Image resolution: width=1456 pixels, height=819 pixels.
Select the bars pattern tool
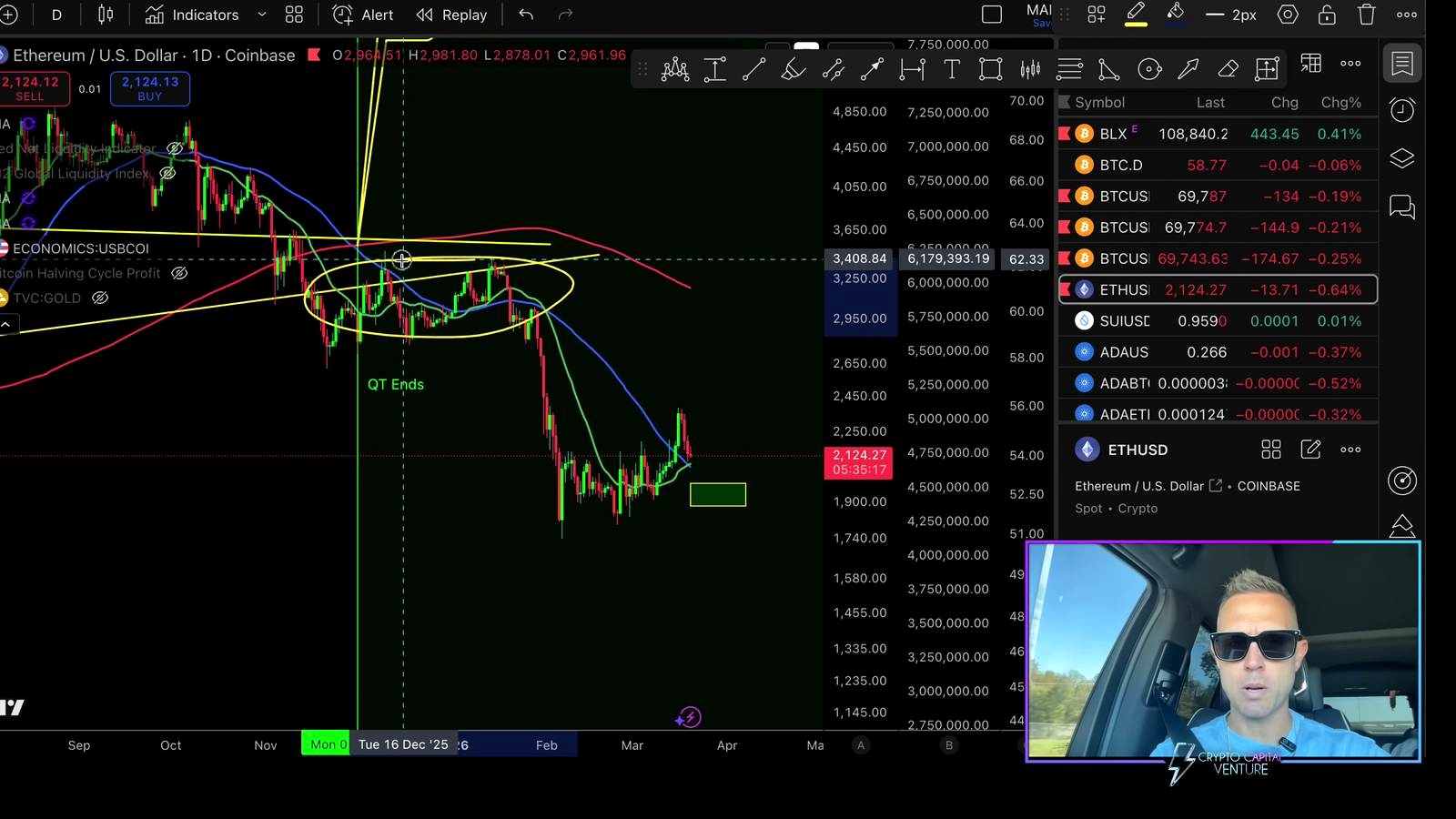pyautogui.click(x=1030, y=69)
